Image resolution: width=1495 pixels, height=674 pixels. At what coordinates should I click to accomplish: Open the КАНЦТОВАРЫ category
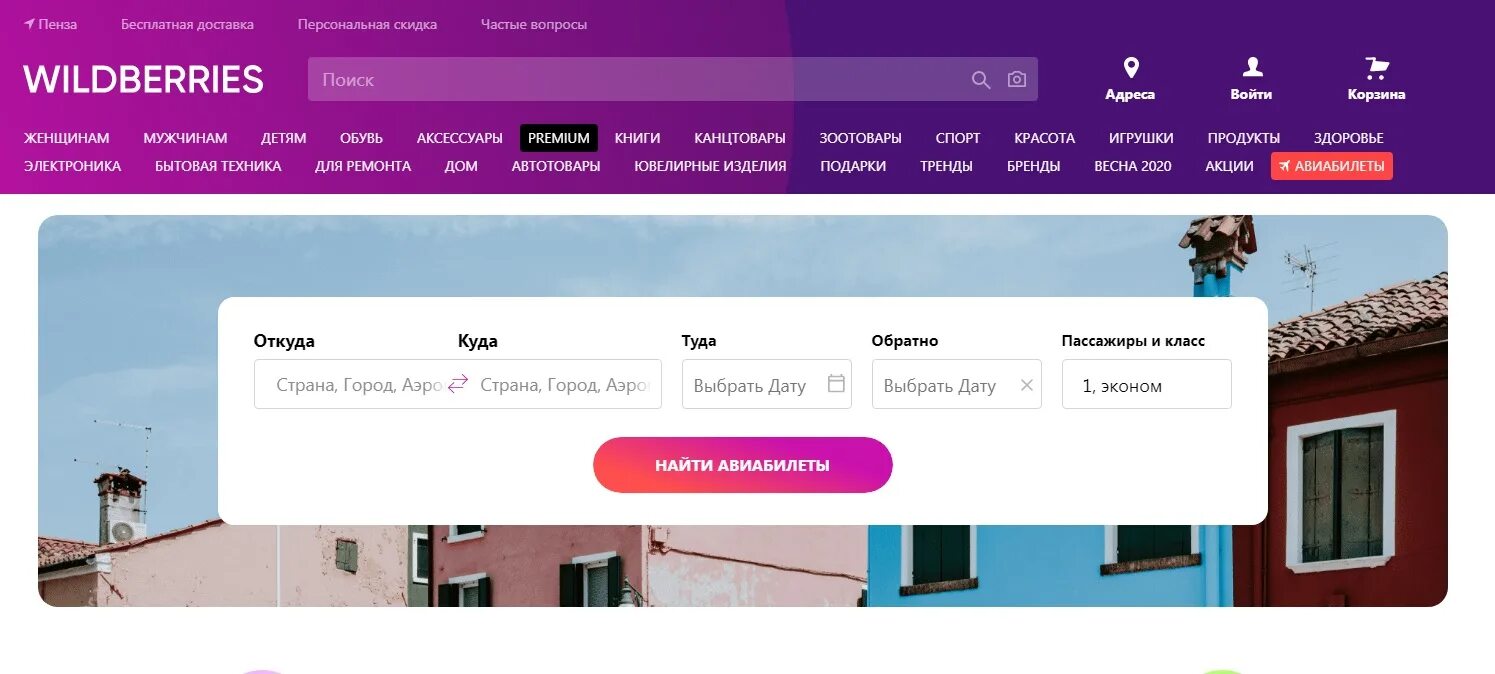(740, 138)
